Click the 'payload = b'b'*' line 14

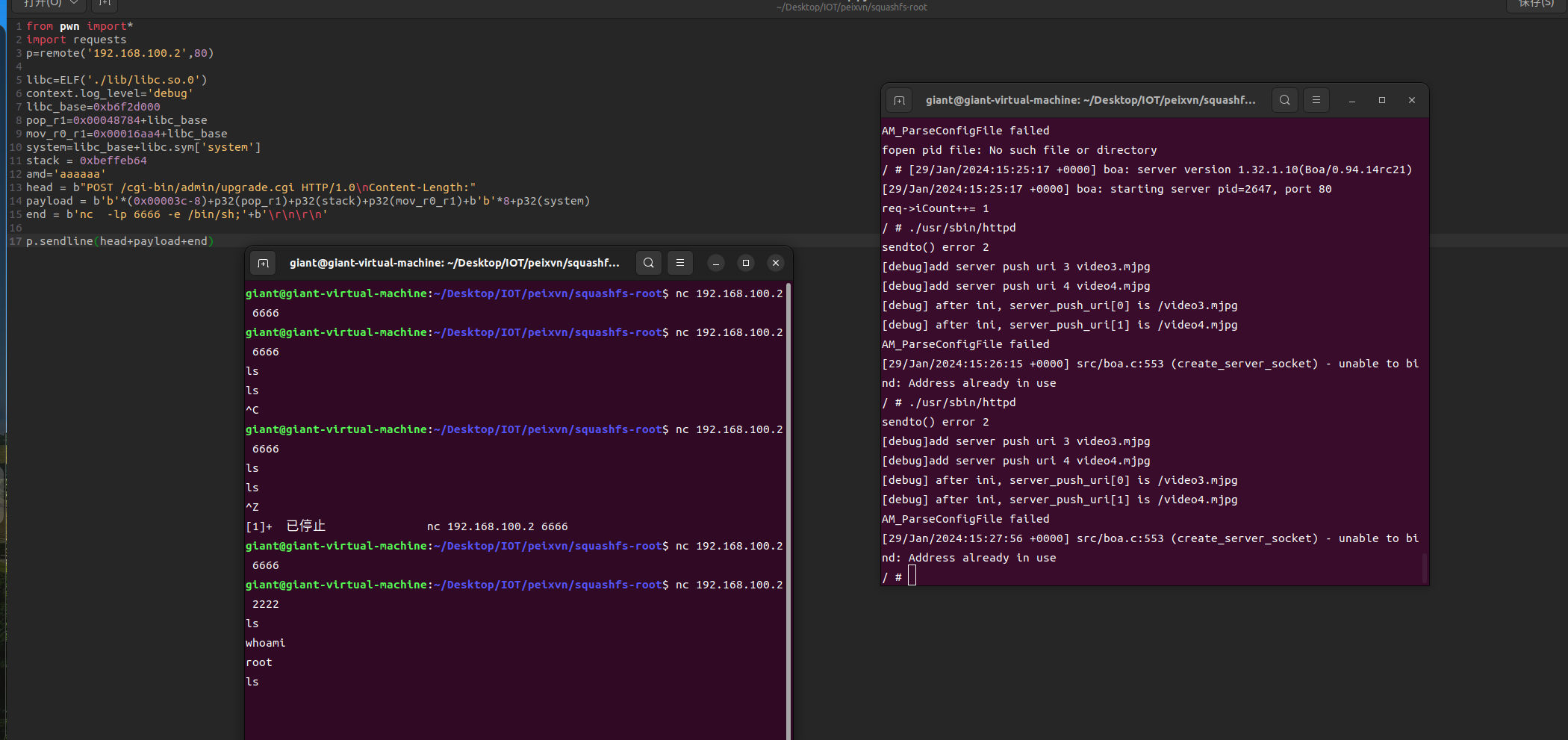[308, 201]
